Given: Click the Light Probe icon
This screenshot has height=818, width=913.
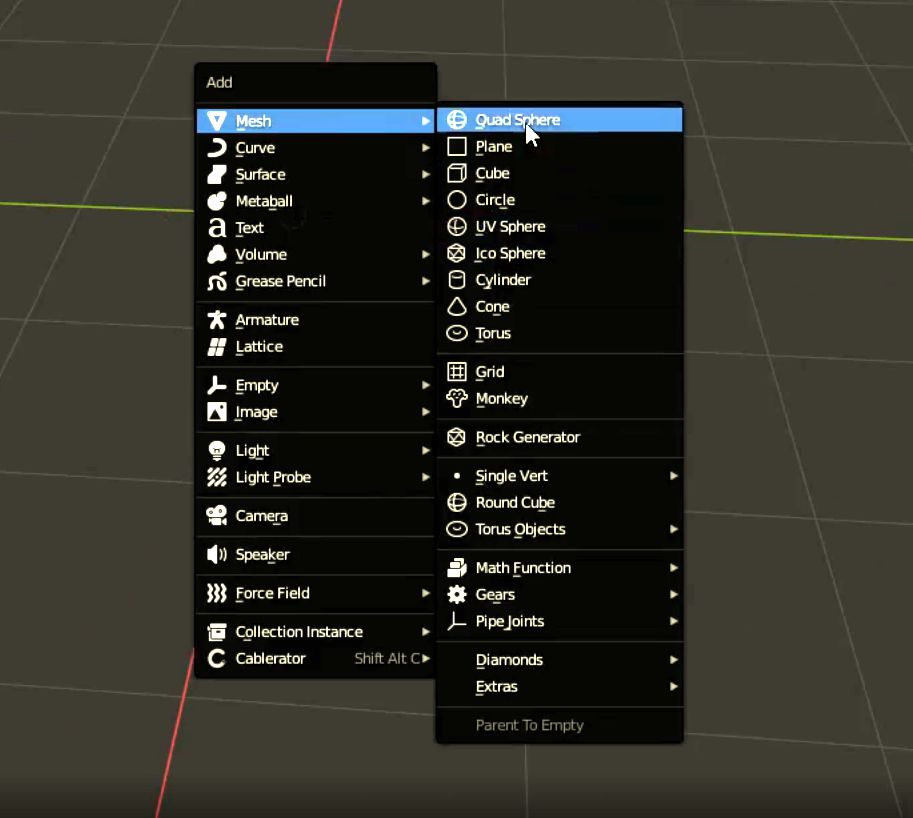Looking at the screenshot, I should click(x=217, y=477).
